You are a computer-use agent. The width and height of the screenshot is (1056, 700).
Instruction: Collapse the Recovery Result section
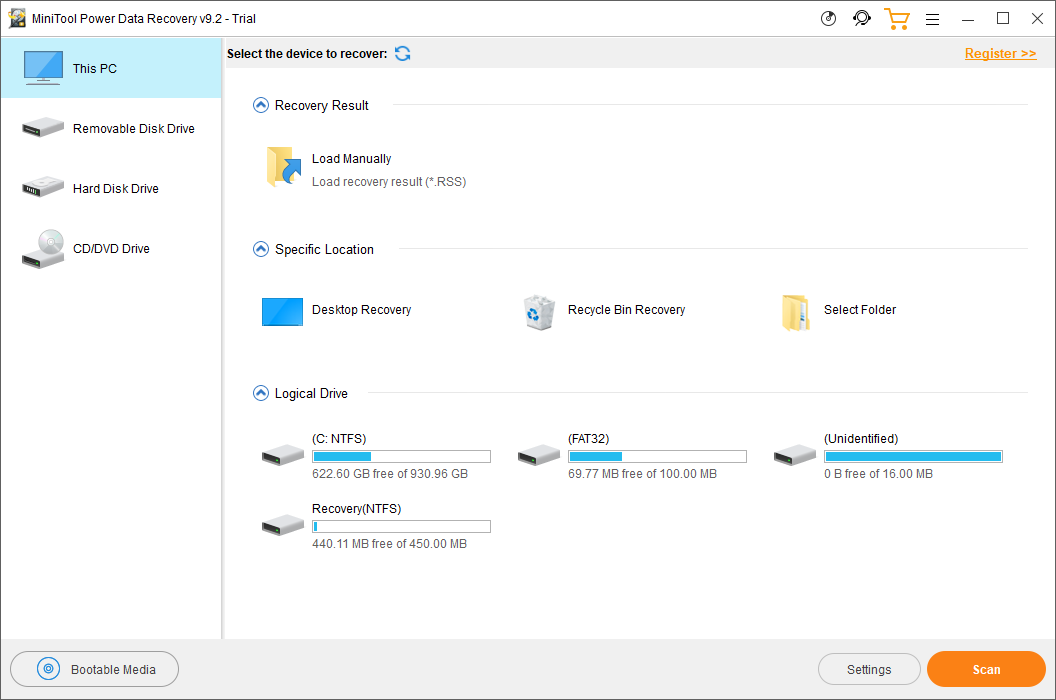pyautogui.click(x=261, y=105)
